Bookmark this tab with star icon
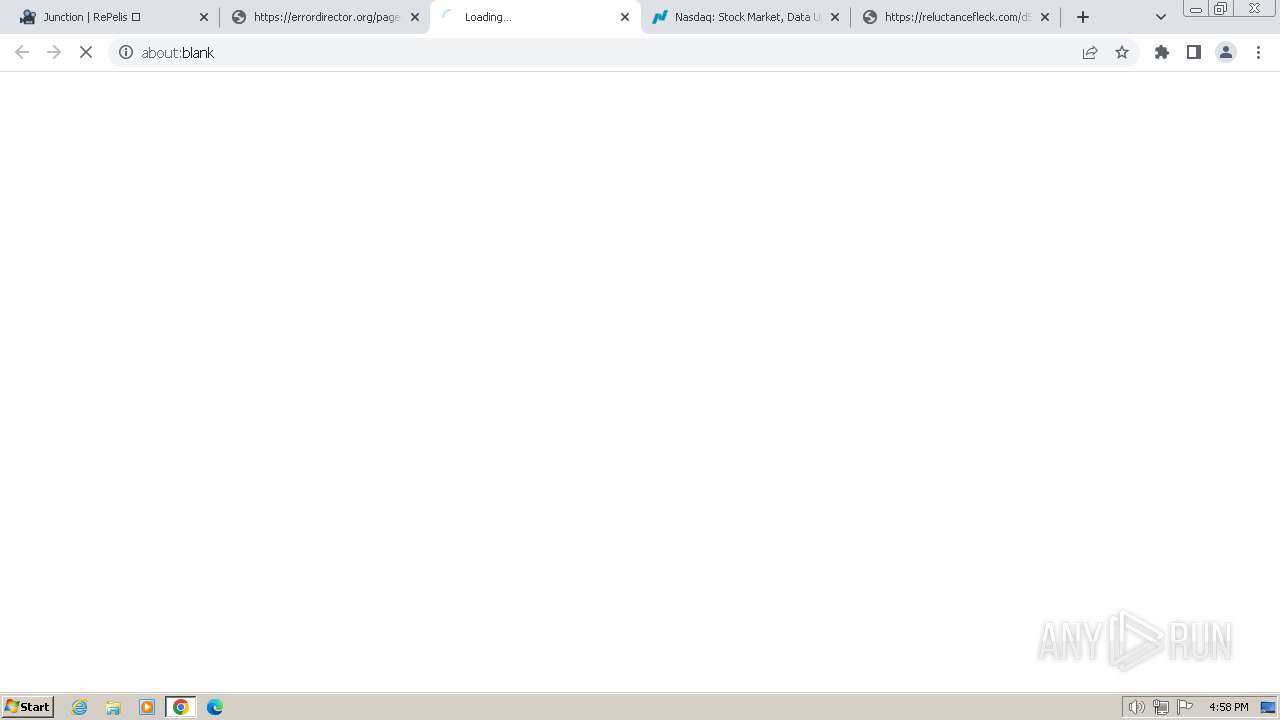 click(1122, 52)
